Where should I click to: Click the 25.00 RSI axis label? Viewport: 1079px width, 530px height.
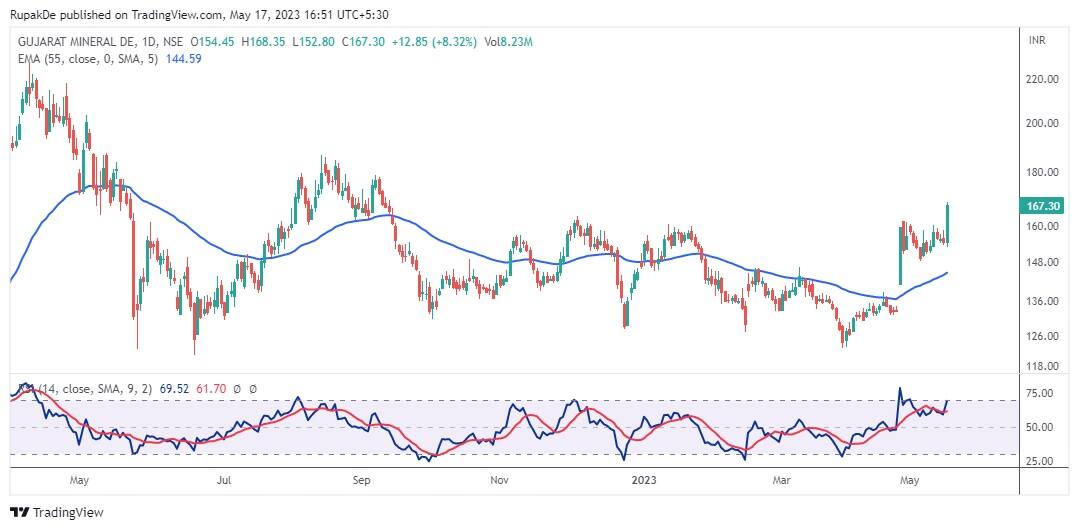click(1041, 461)
